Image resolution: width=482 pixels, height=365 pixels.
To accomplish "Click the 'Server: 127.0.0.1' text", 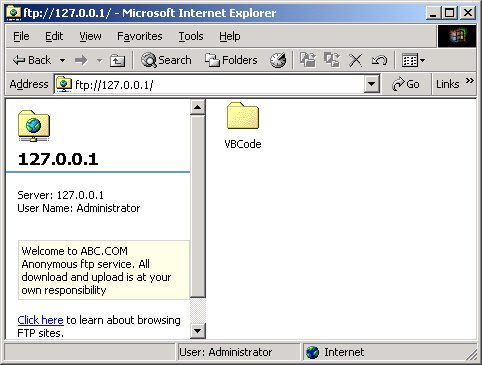I will (60, 195).
